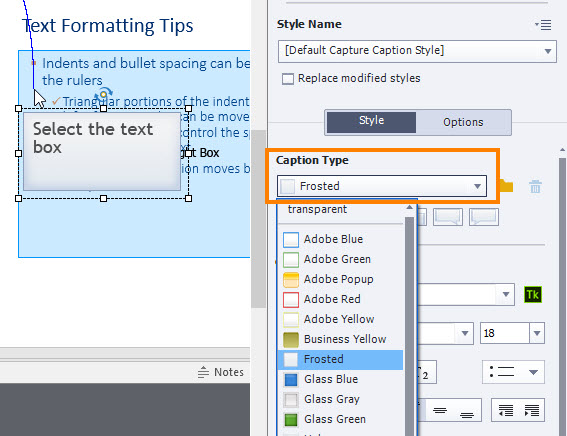Click the caption type list scrollbar

coord(409,325)
